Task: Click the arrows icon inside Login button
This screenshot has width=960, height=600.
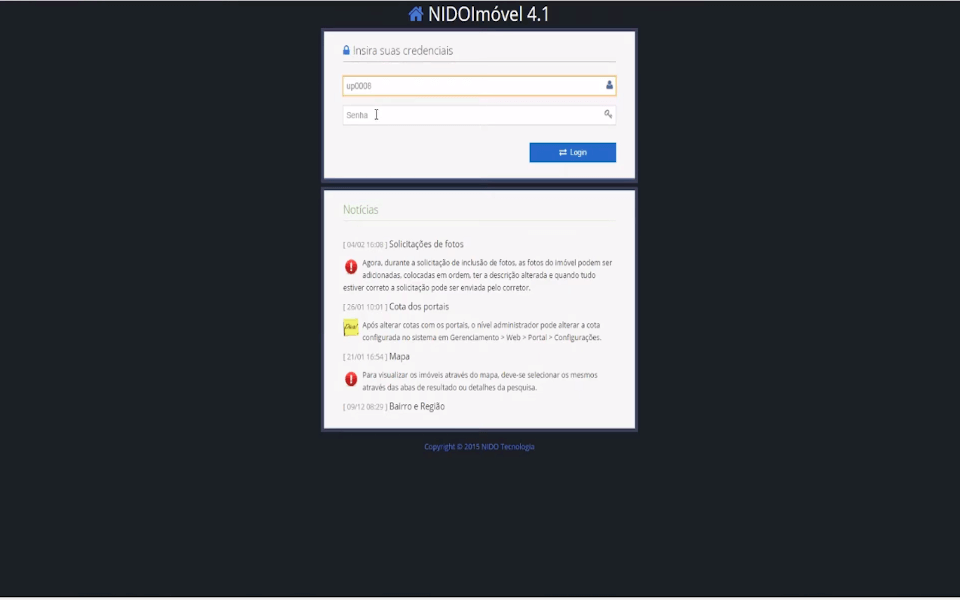Action: [x=563, y=152]
